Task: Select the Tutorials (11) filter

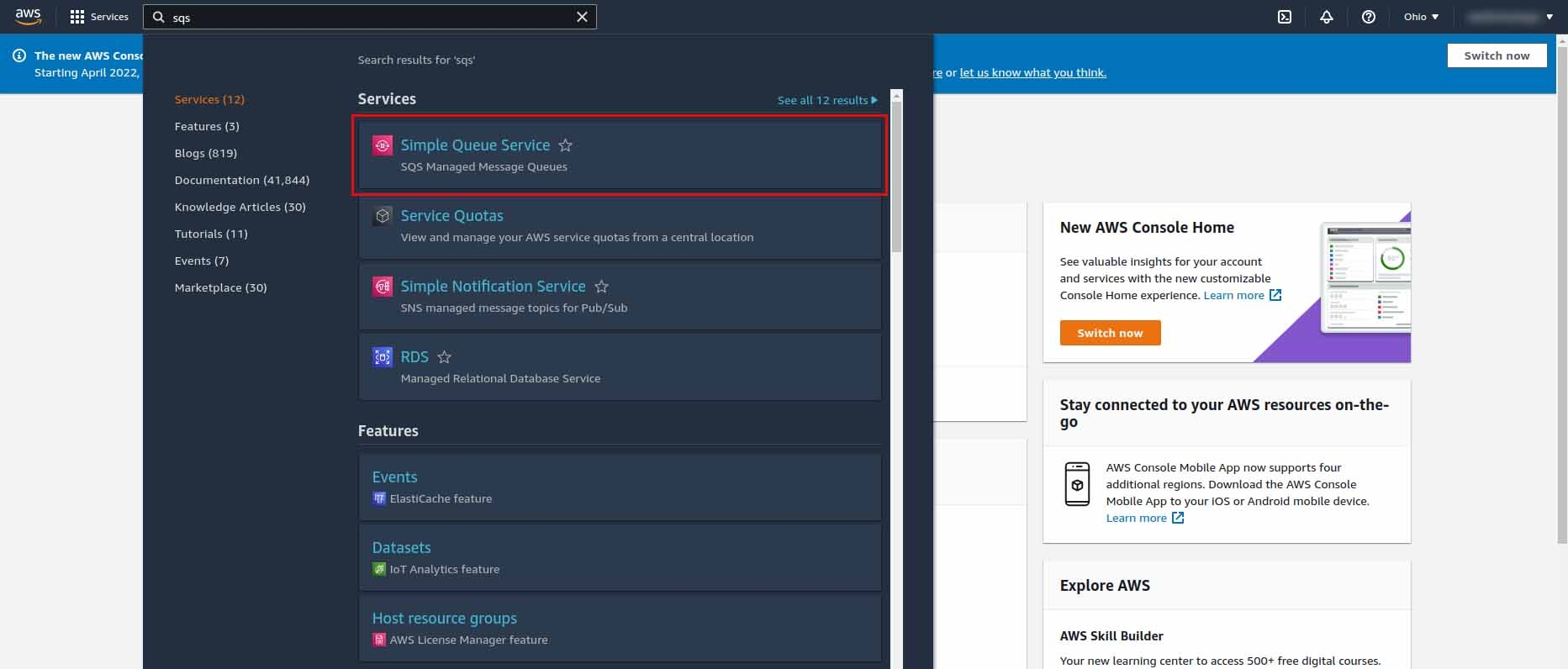Action: (211, 234)
